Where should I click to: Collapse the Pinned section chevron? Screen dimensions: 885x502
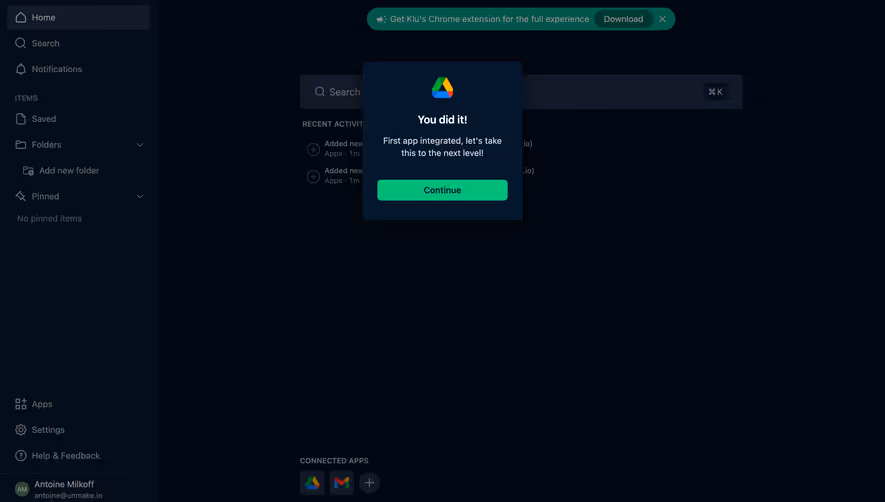click(x=140, y=197)
